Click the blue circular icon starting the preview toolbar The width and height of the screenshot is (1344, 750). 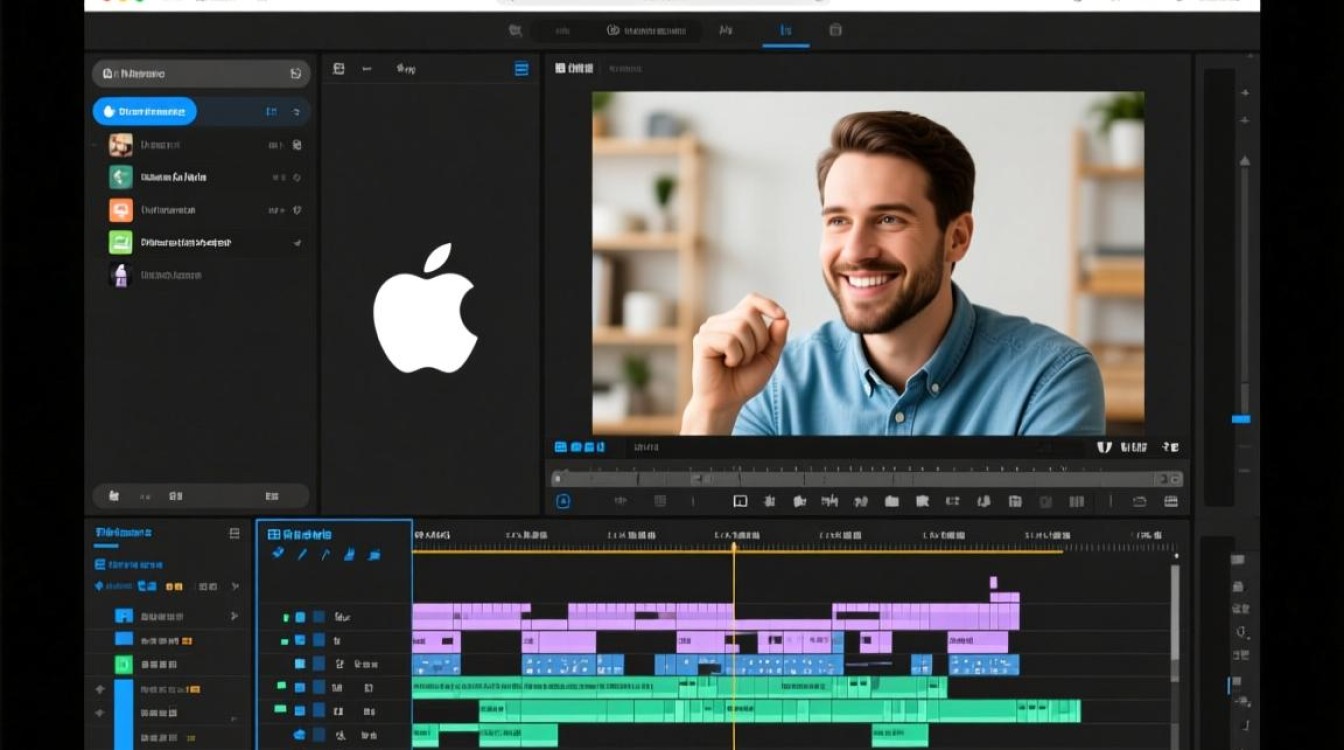[563, 501]
